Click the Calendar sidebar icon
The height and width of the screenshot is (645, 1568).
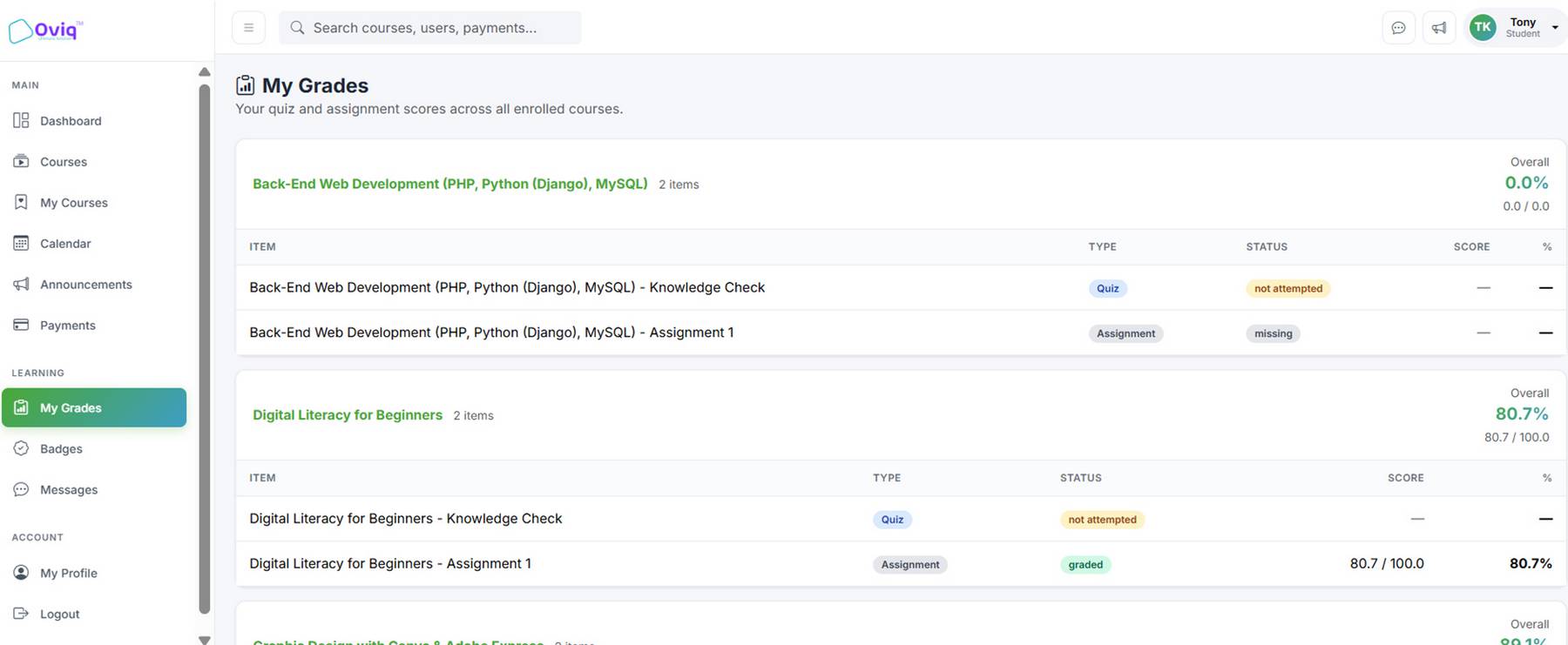click(x=21, y=243)
